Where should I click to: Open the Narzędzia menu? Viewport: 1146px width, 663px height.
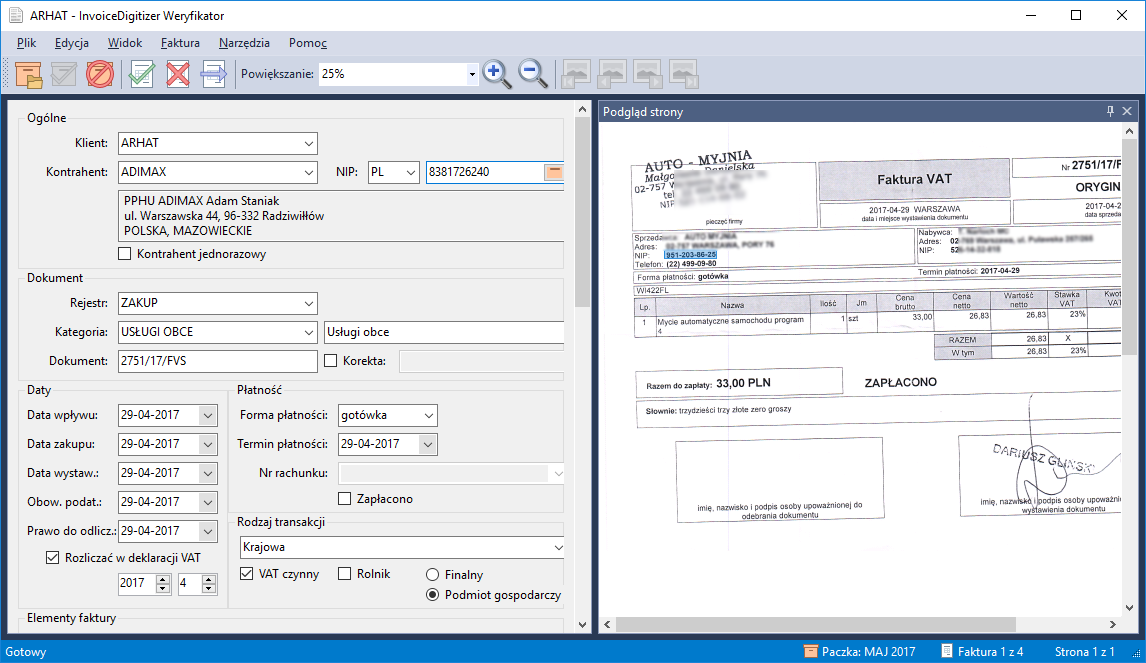click(244, 43)
